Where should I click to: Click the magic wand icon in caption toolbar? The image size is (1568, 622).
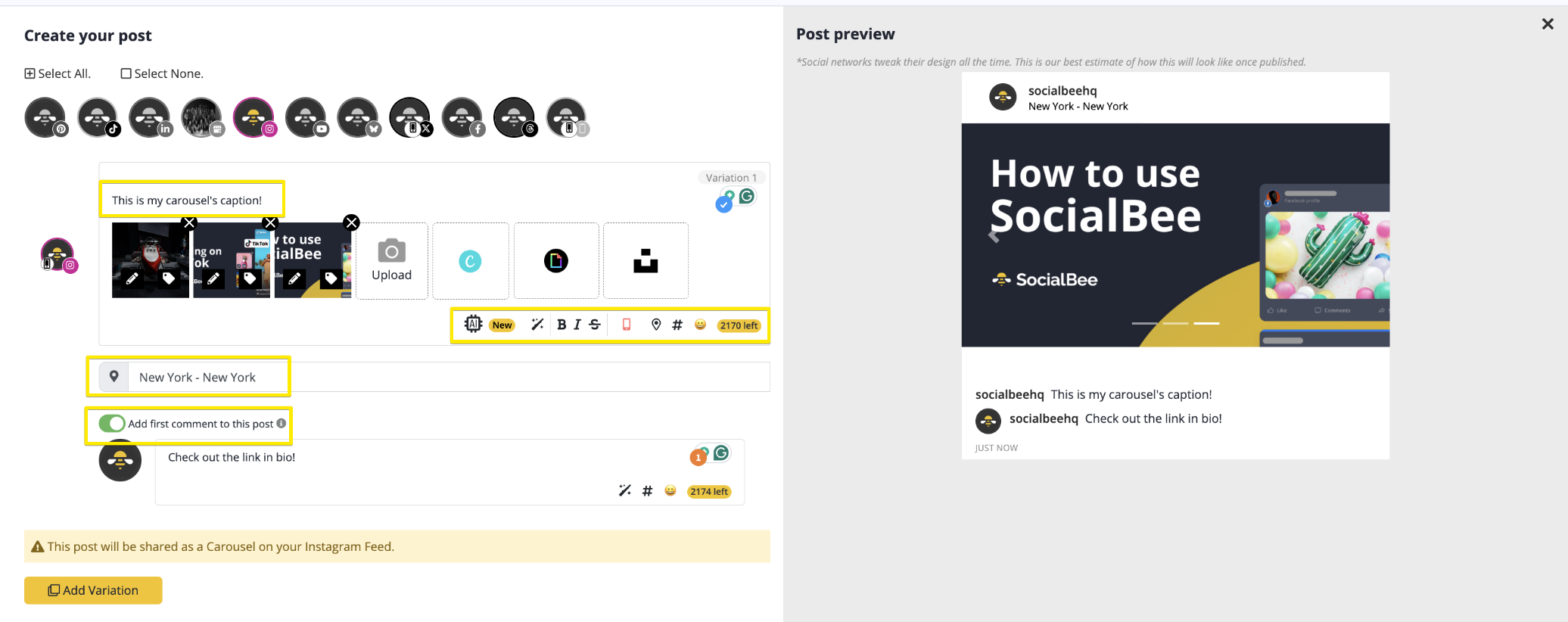pos(537,325)
